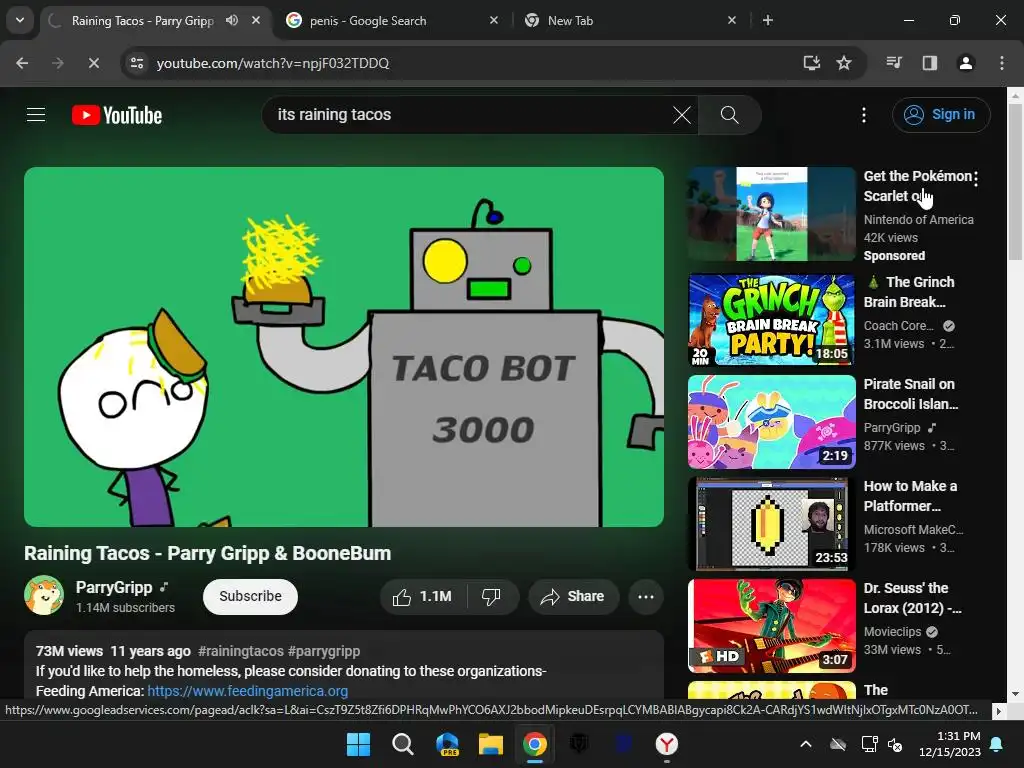
Task: Open options menu for Pokémon ad
Action: [976, 178]
